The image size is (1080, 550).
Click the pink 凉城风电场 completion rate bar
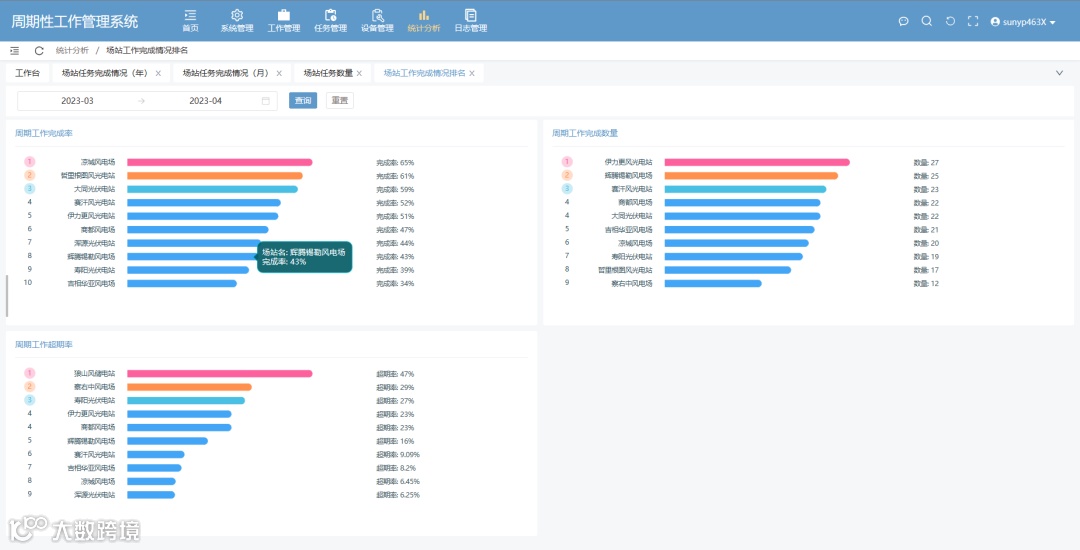(x=220, y=162)
